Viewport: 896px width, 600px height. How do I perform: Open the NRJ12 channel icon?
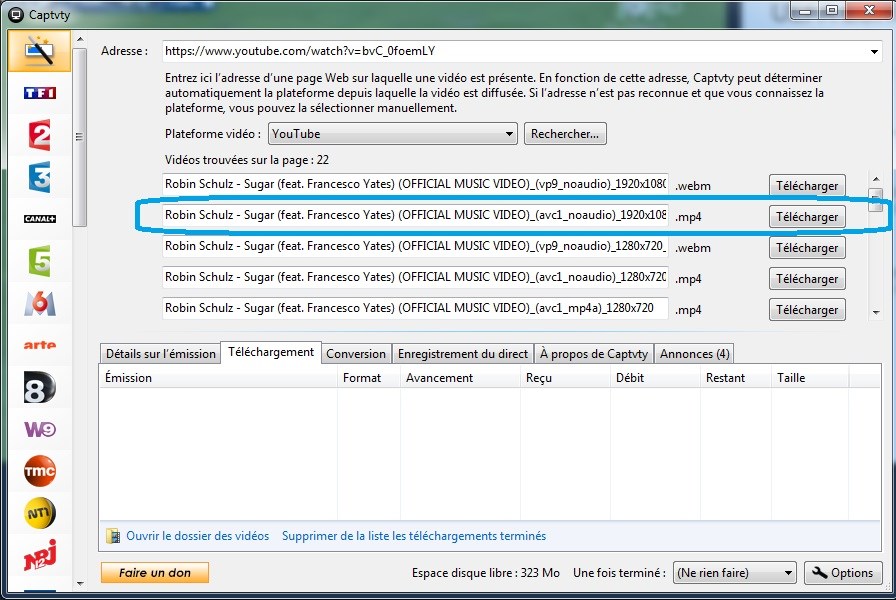point(39,555)
